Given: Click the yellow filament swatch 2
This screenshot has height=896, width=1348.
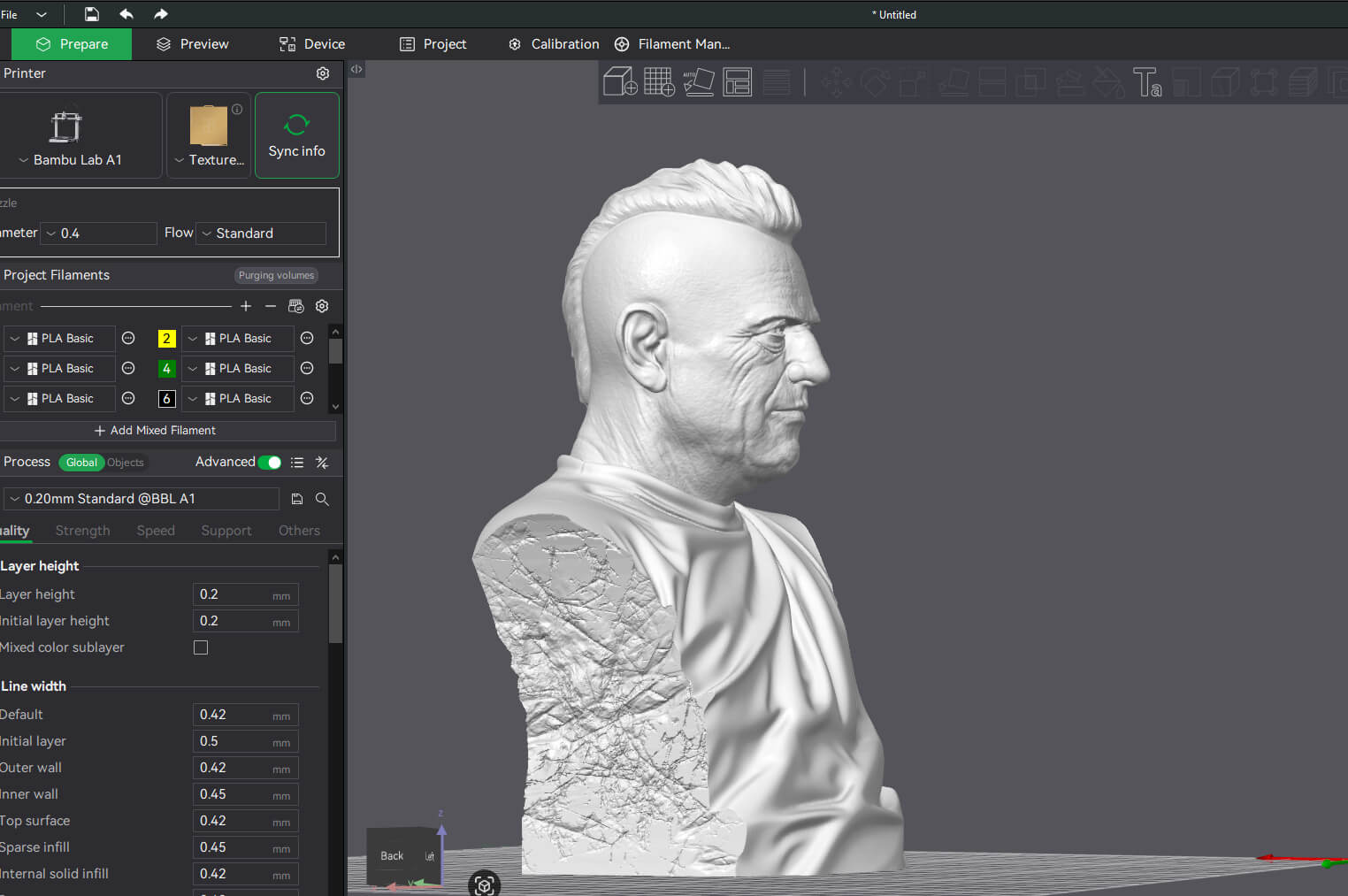Looking at the screenshot, I should click(166, 339).
